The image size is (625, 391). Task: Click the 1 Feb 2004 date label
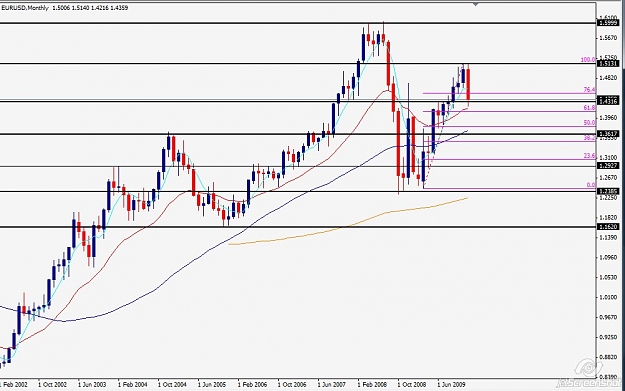pyautogui.click(x=132, y=385)
